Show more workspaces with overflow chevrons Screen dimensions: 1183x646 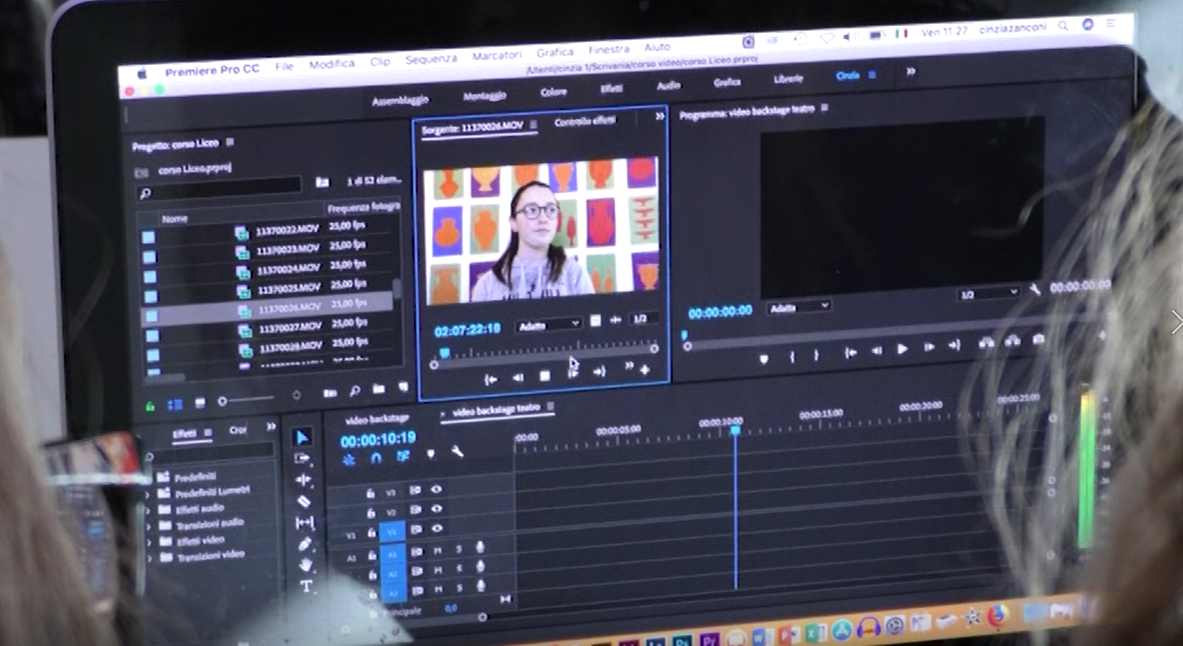911,71
